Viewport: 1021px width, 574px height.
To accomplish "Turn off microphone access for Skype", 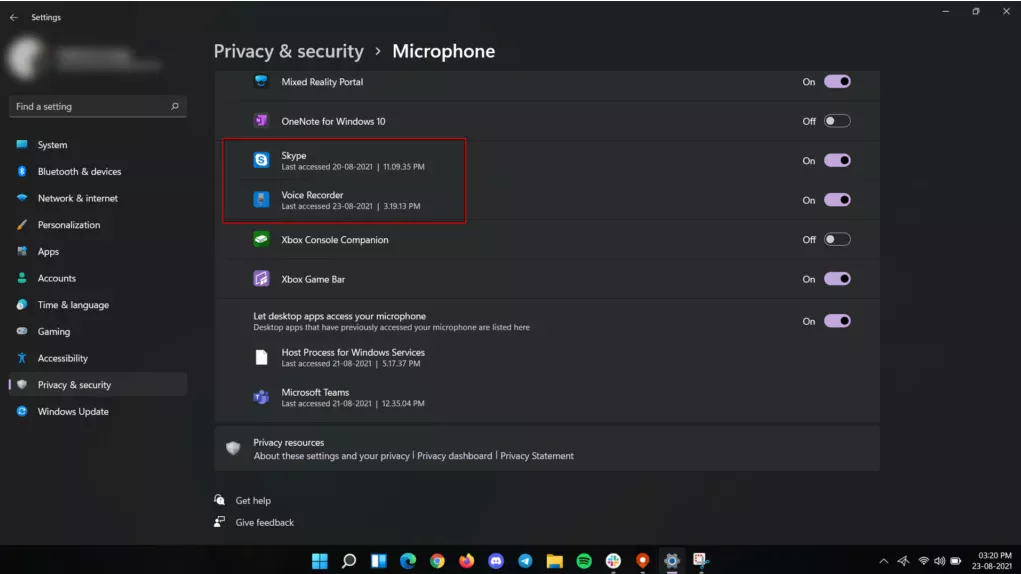I will tap(837, 160).
